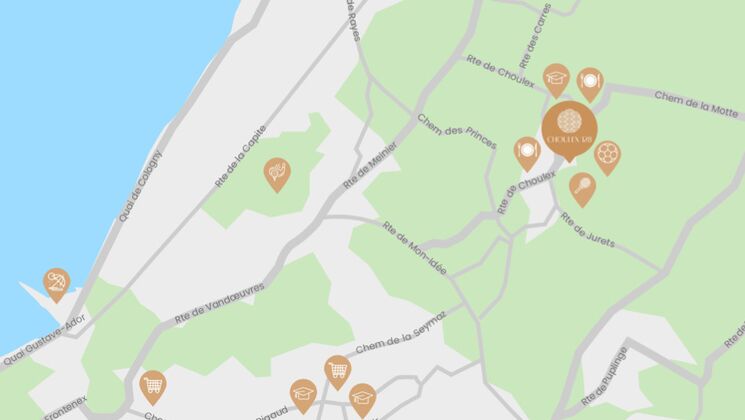Click the soccer ball marker pin
This screenshot has height=420, width=745.
point(607,158)
